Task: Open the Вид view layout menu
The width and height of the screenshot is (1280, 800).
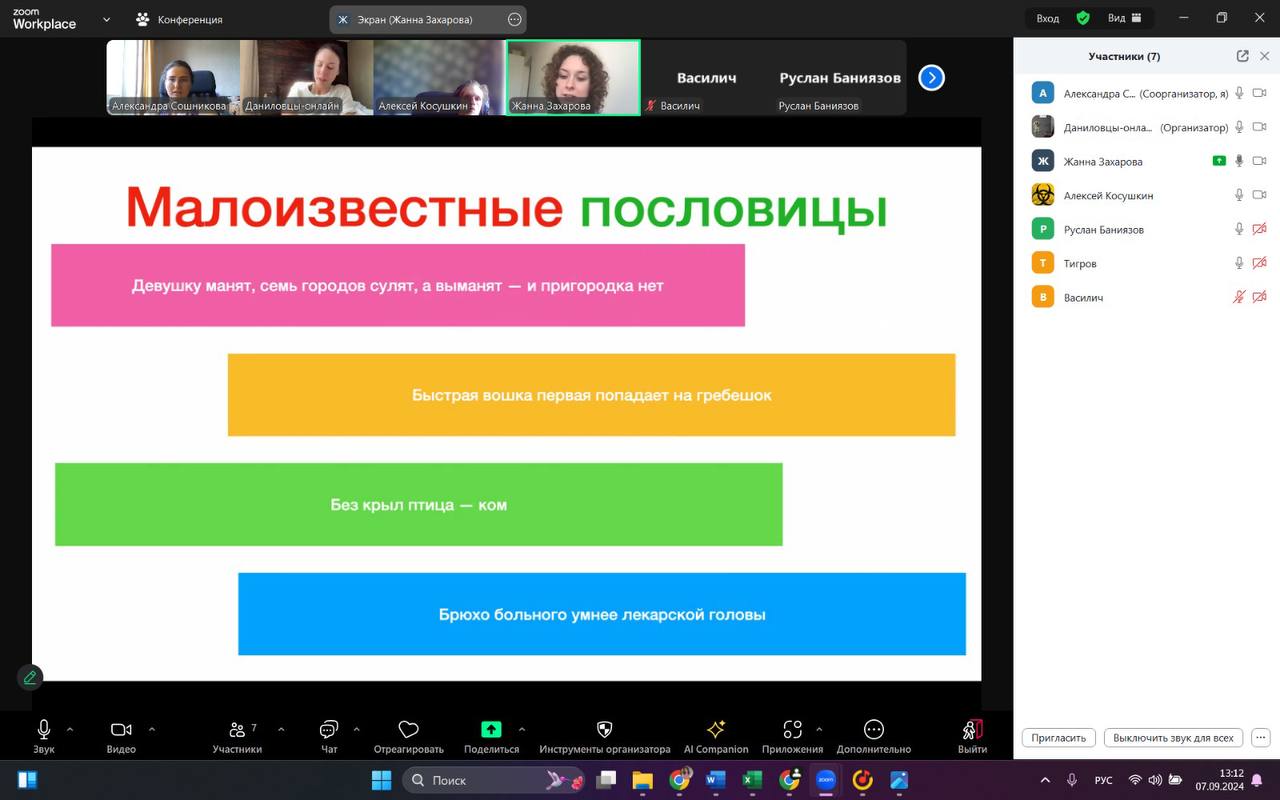Action: (1125, 18)
